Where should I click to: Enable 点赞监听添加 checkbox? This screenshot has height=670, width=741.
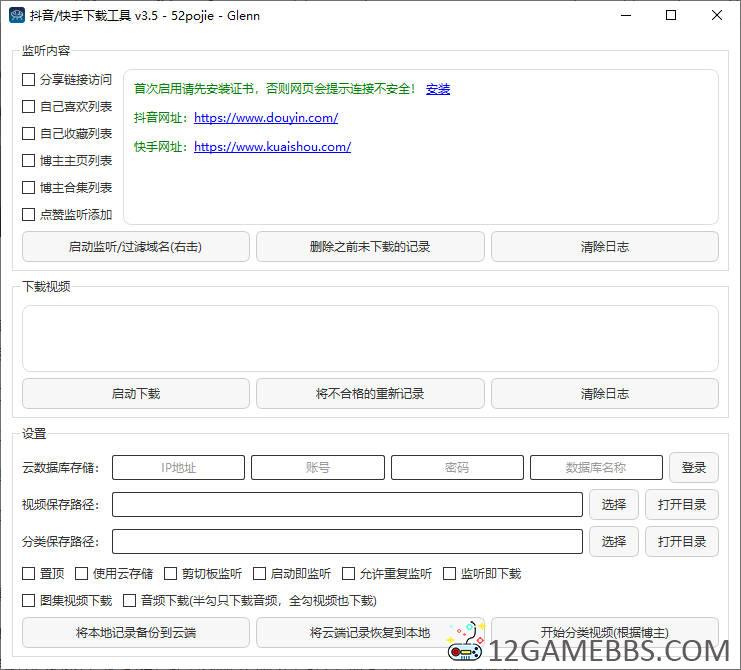(x=29, y=214)
